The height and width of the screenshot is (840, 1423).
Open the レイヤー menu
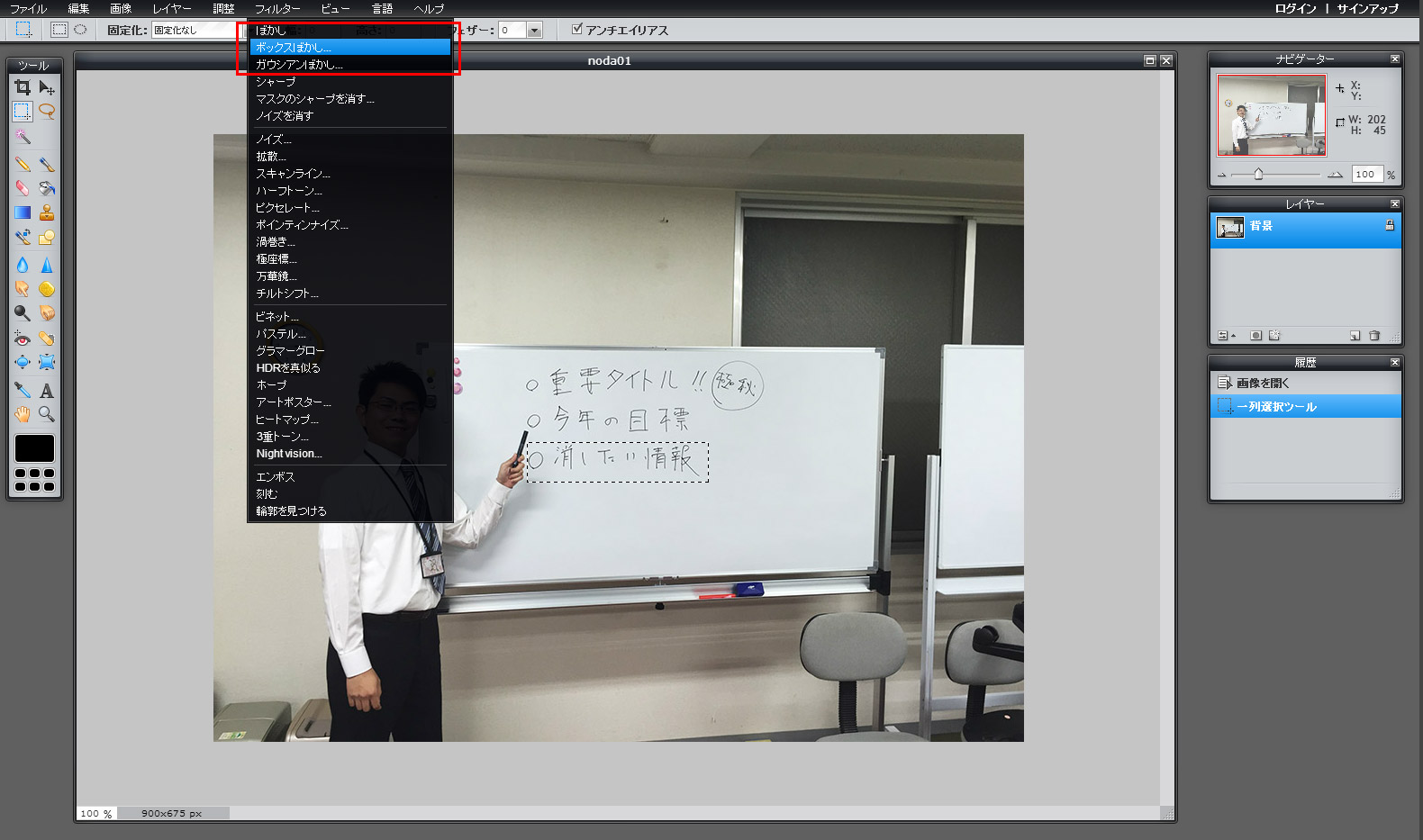[172, 9]
